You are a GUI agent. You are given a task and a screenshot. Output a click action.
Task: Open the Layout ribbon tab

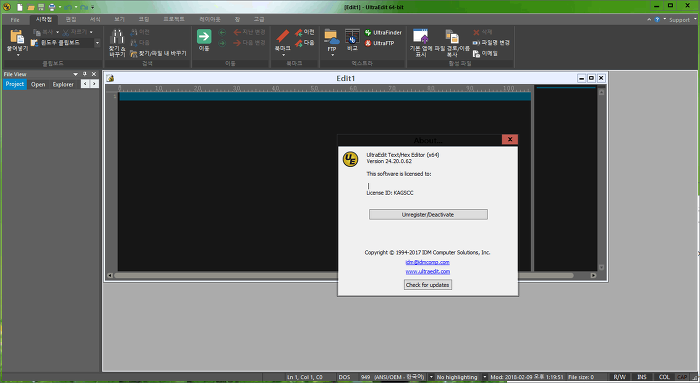[210, 20]
